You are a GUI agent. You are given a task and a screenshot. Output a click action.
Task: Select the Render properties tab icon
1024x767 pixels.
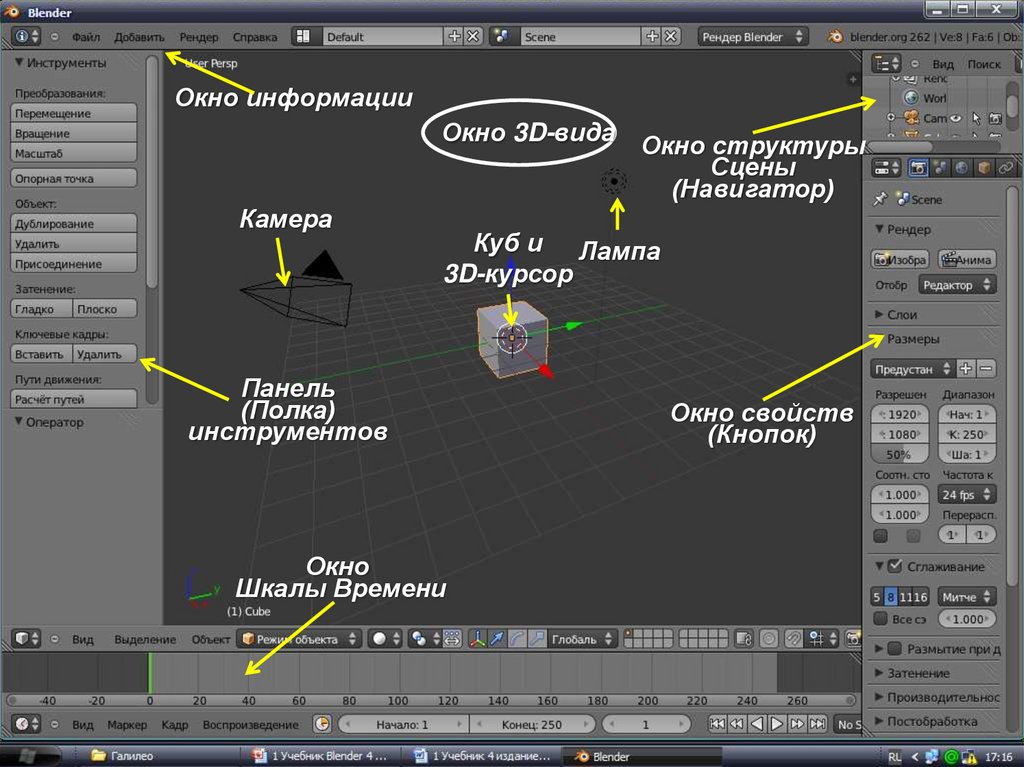tap(918, 168)
